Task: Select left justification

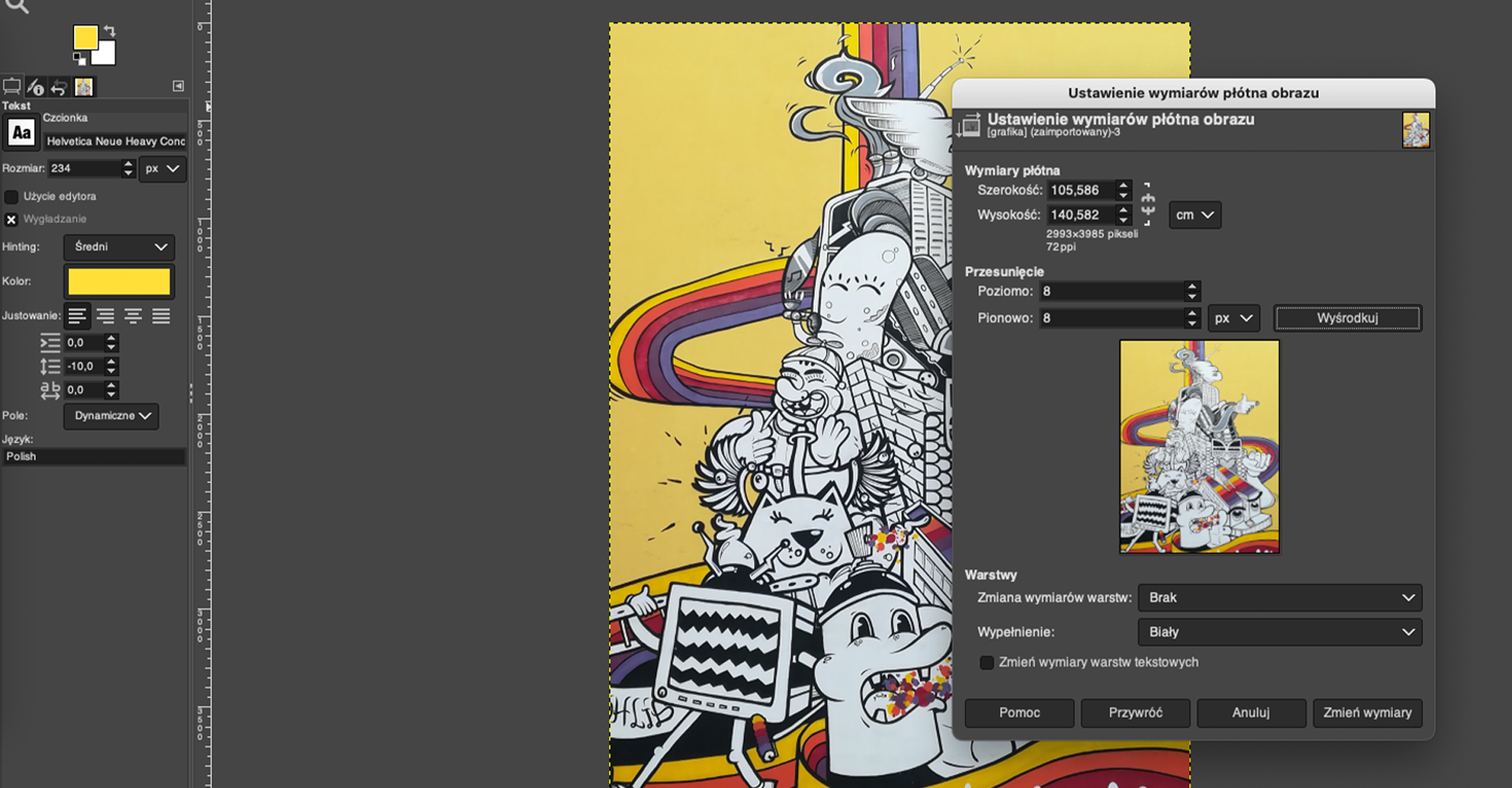Action: (77, 316)
